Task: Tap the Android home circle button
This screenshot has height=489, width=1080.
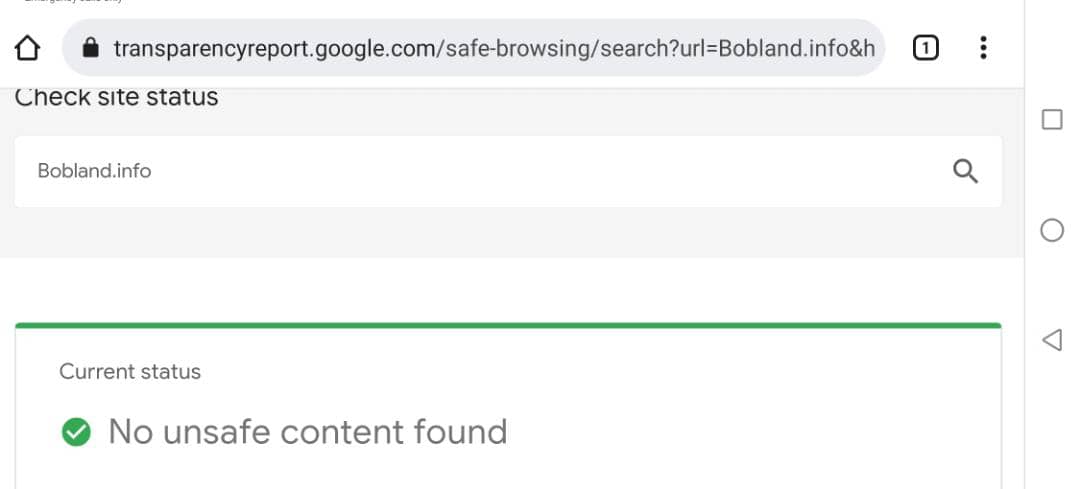Action: (1052, 230)
